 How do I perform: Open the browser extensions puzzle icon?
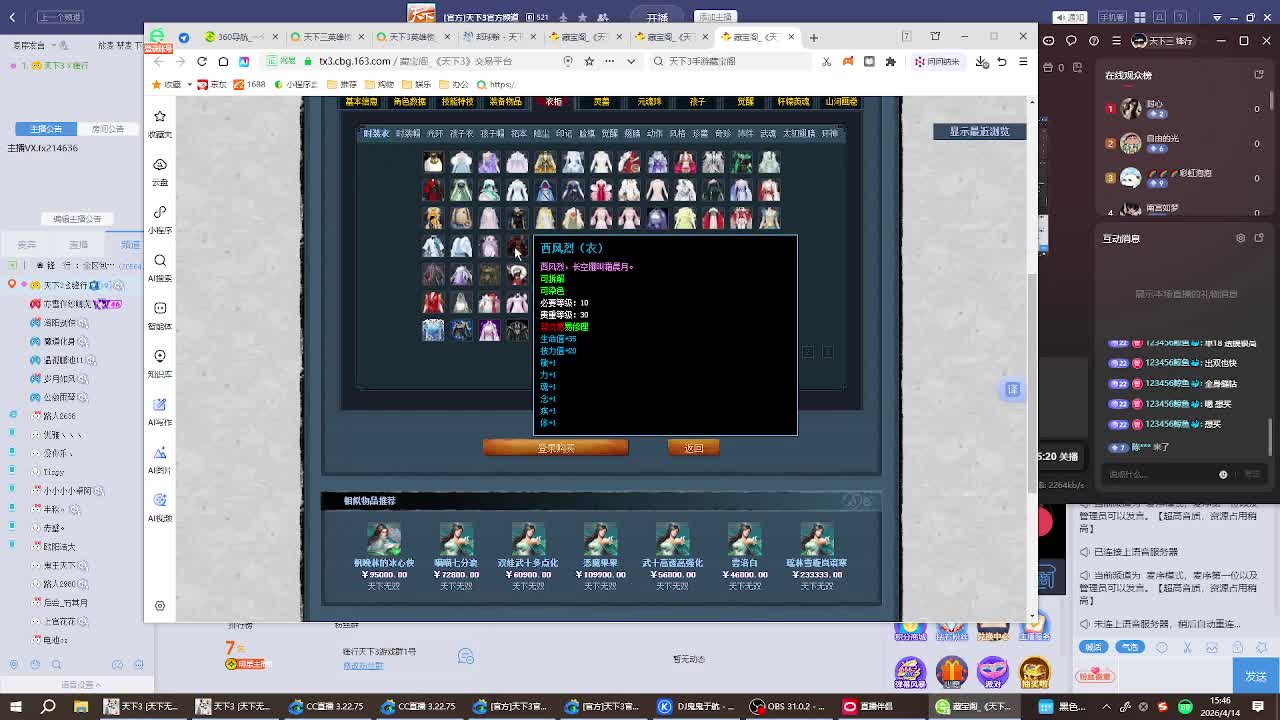(890, 61)
